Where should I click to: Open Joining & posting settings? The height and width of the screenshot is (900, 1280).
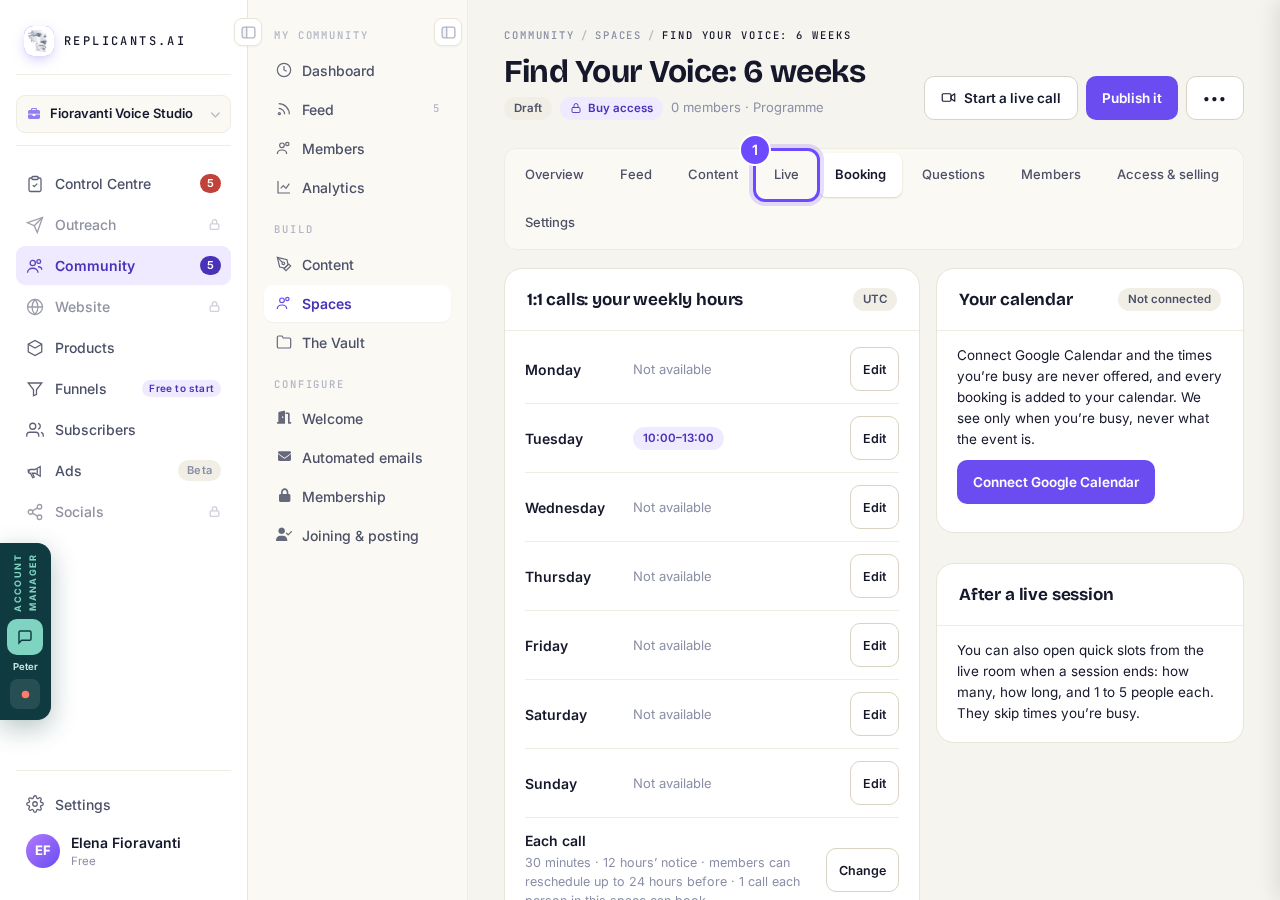[x=357, y=536]
